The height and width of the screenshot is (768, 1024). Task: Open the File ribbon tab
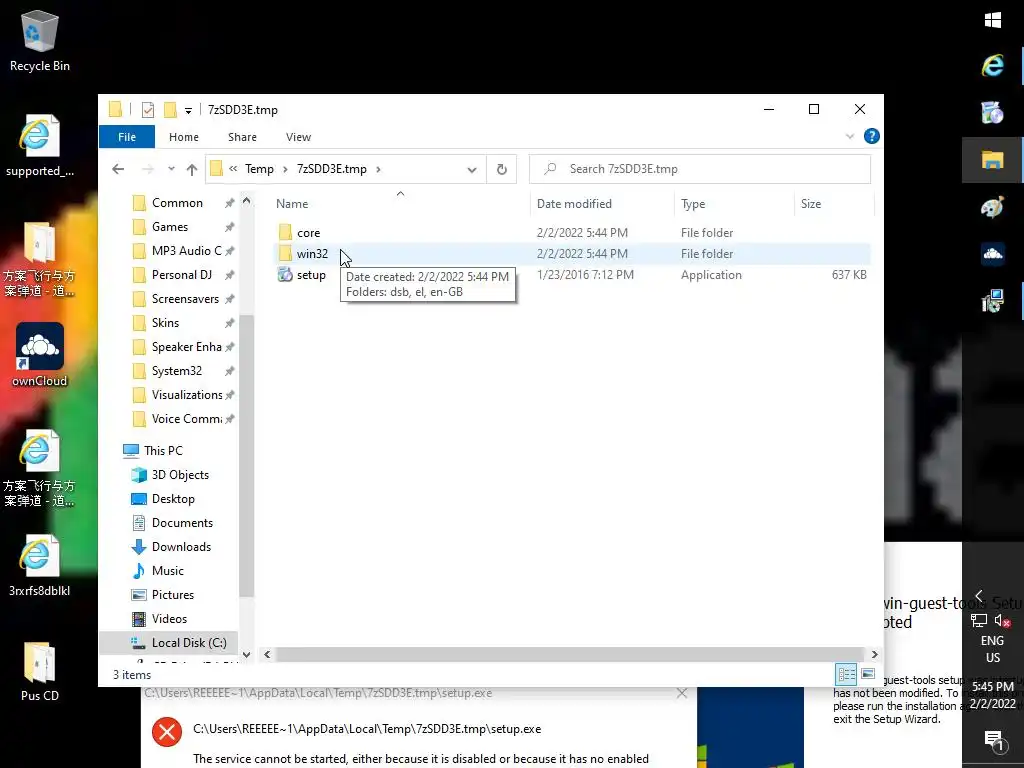click(x=127, y=137)
